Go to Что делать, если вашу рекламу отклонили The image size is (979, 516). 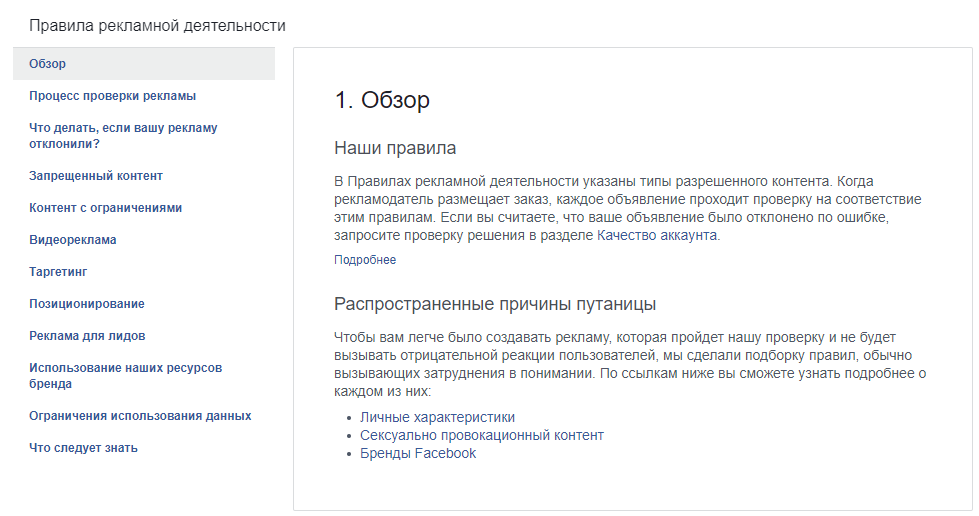tap(123, 136)
